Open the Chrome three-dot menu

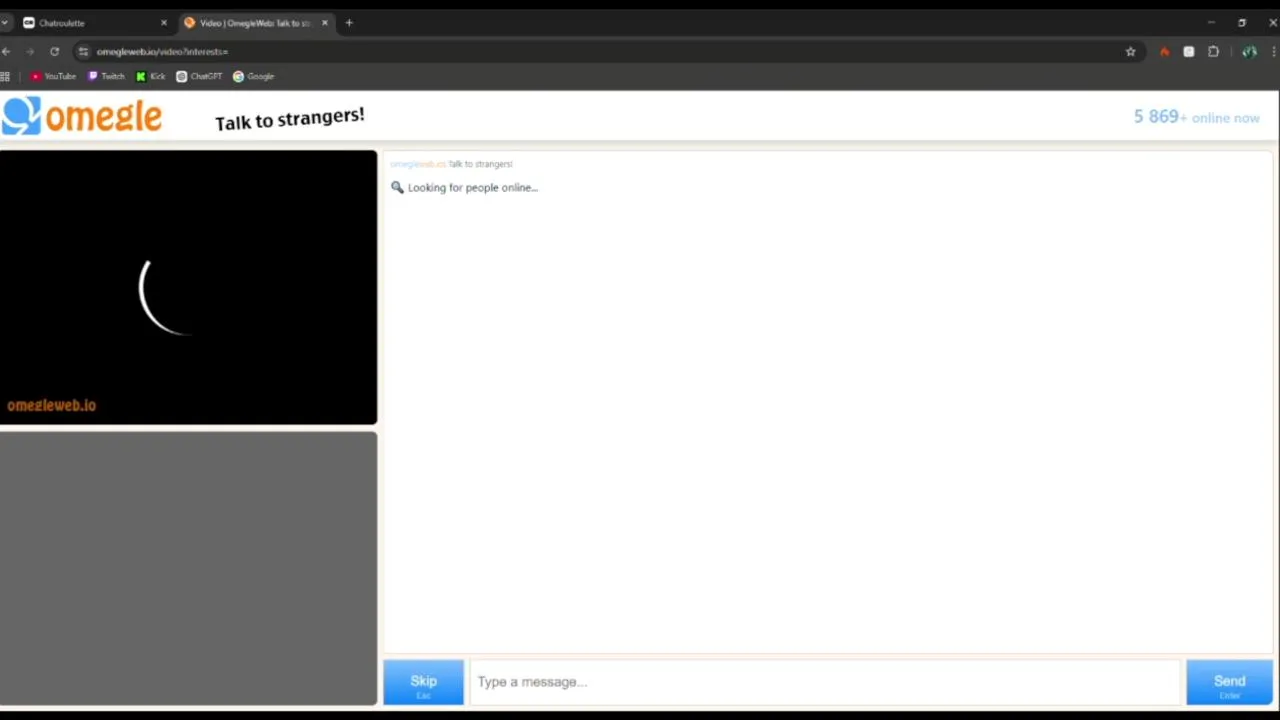(1275, 51)
